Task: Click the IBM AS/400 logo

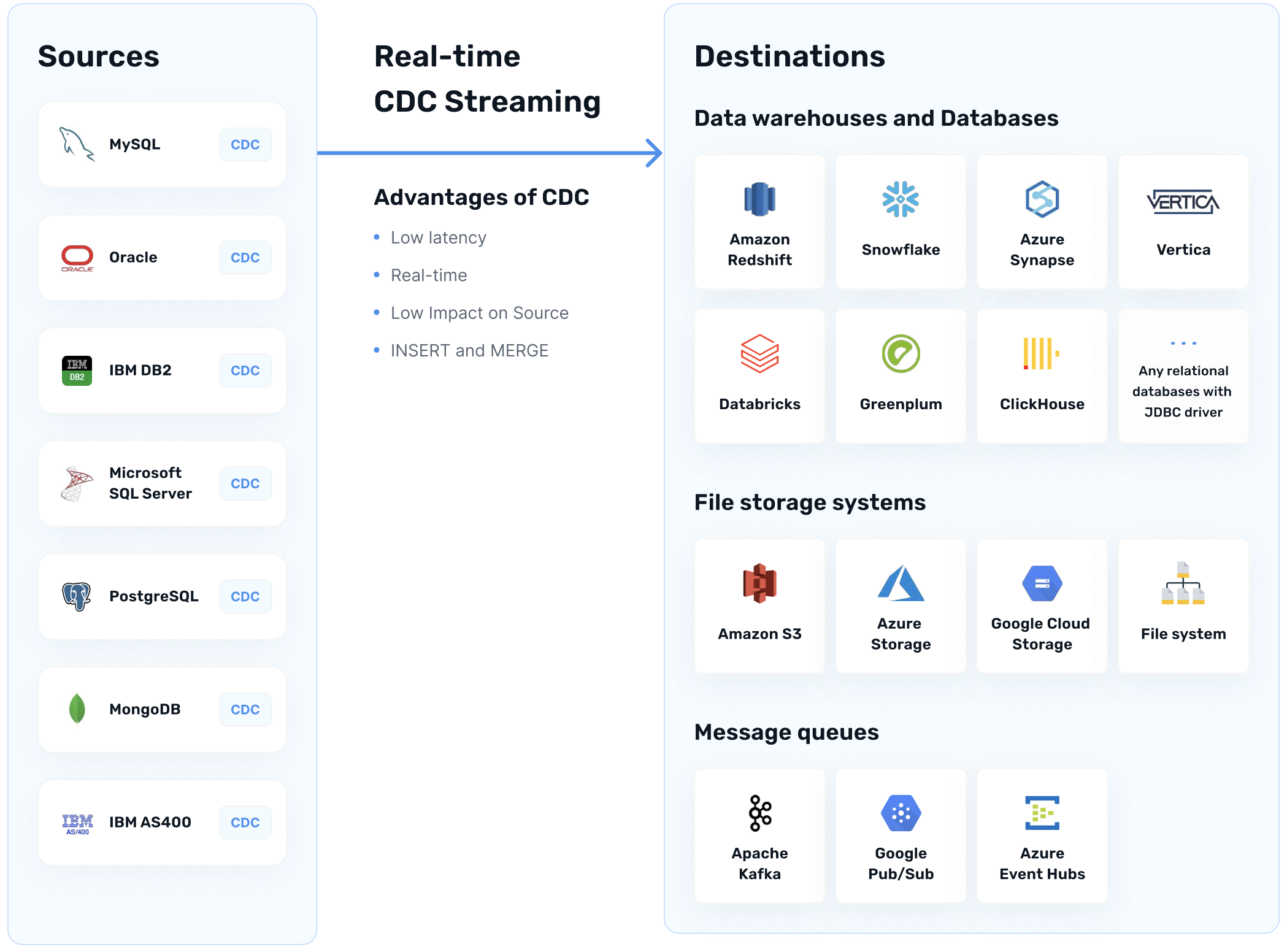Action: [x=77, y=824]
